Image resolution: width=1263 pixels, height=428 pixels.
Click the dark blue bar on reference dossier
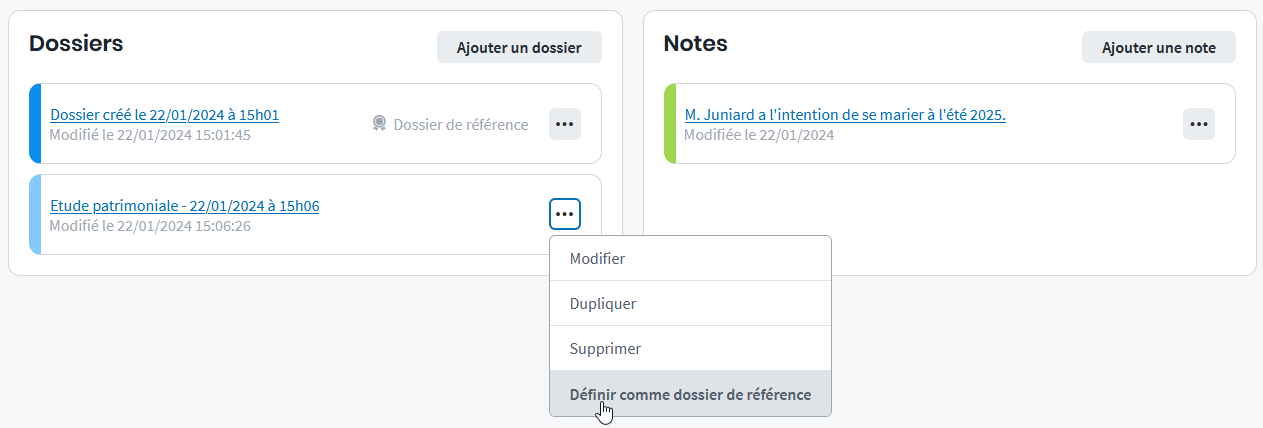point(35,124)
